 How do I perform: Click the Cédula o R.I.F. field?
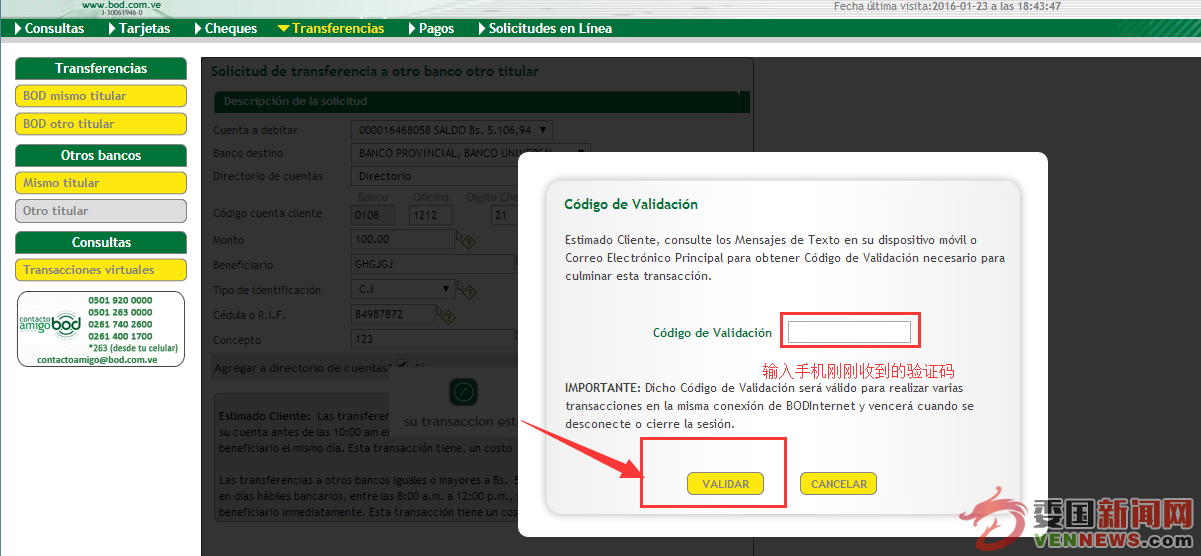393,314
